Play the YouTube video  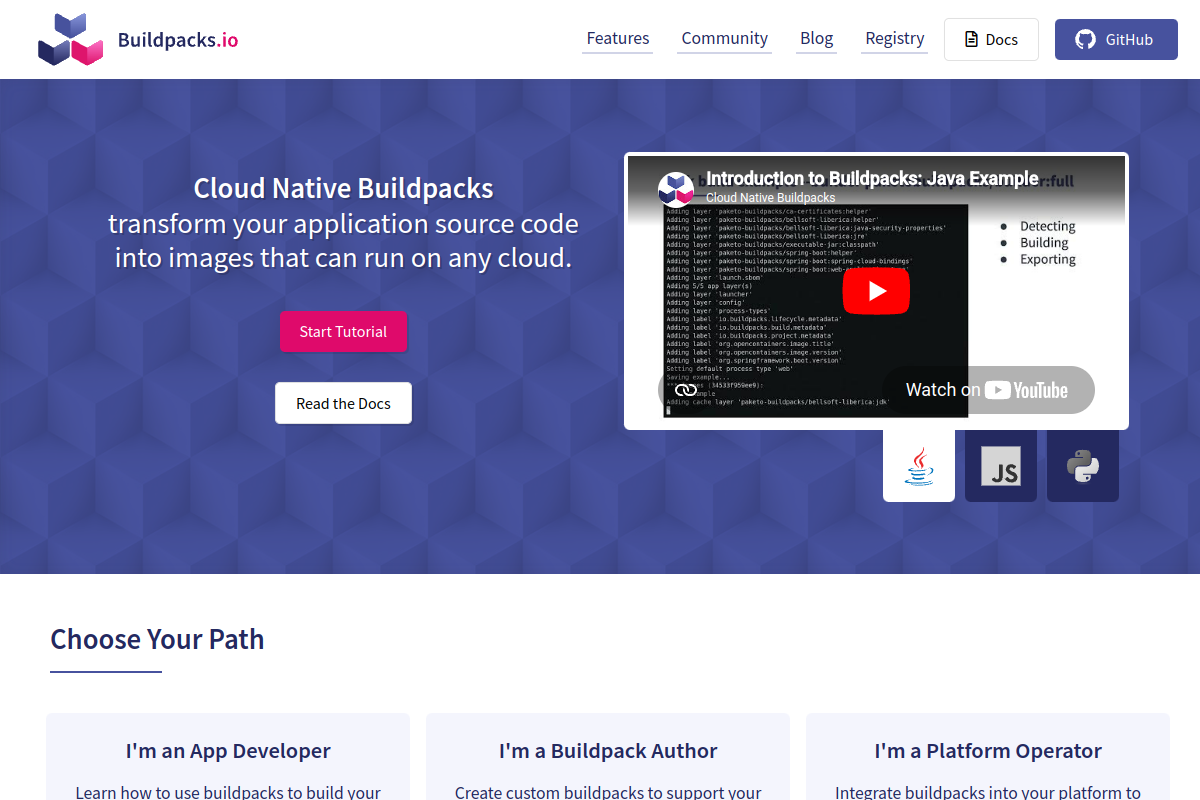(876, 291)
